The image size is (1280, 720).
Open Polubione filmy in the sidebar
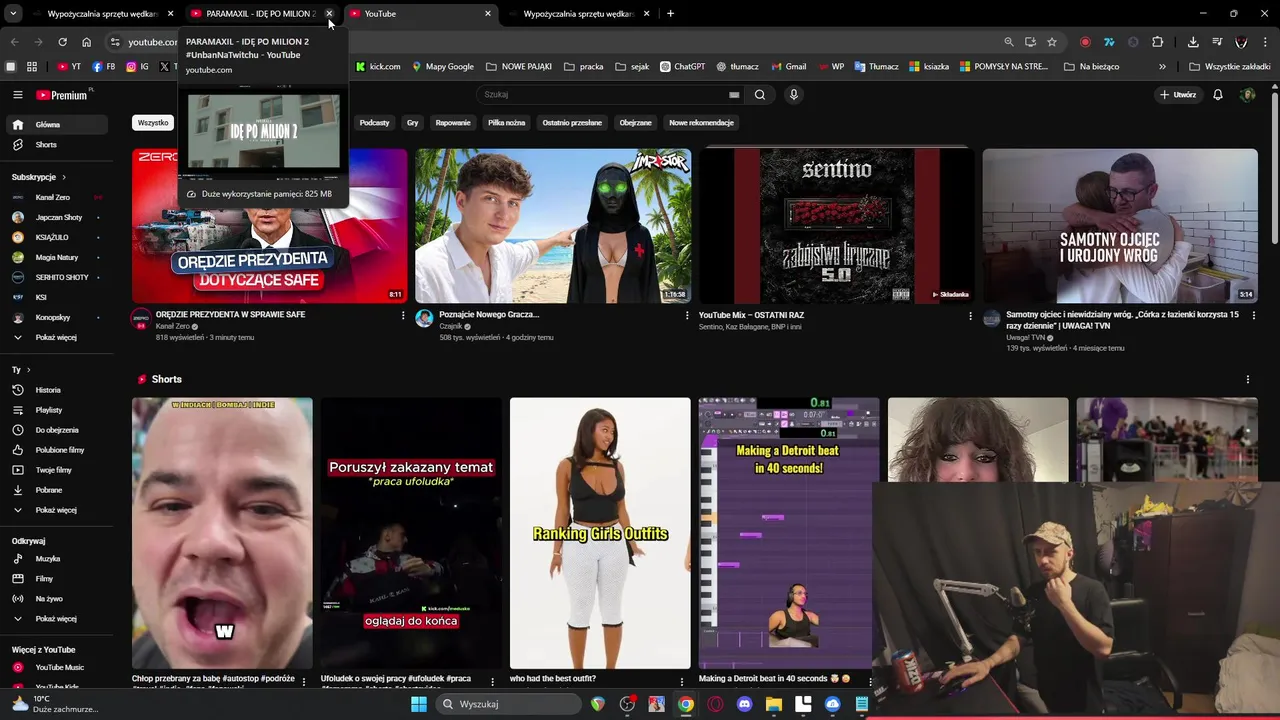pos(55,450)
